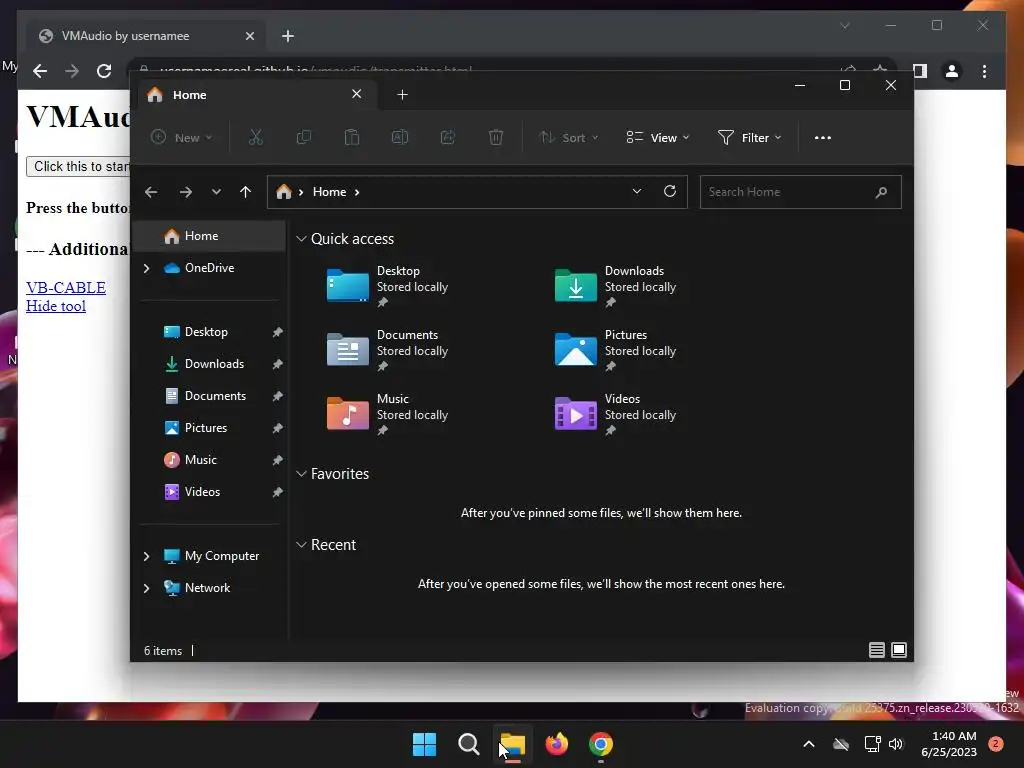Open the Downloads folder in Quick access
This screenshot has width=1024, height=768.
click(x=615, y=286)
